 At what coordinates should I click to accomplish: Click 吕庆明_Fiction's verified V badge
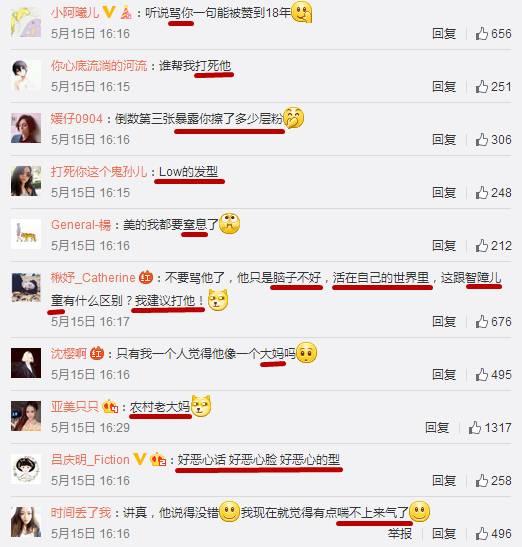click(140, 459)
